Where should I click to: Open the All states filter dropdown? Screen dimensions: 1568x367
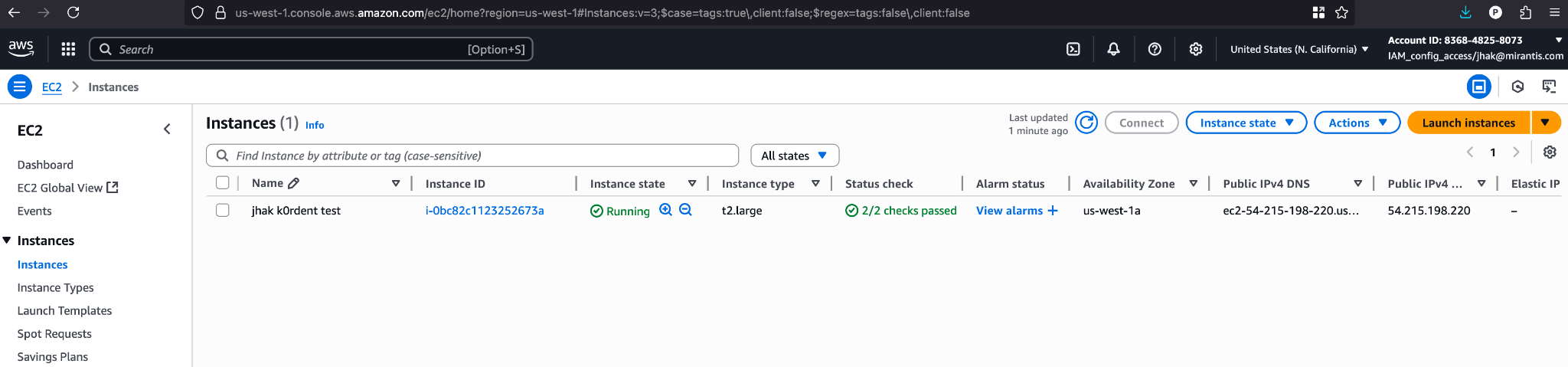point(794,156)
